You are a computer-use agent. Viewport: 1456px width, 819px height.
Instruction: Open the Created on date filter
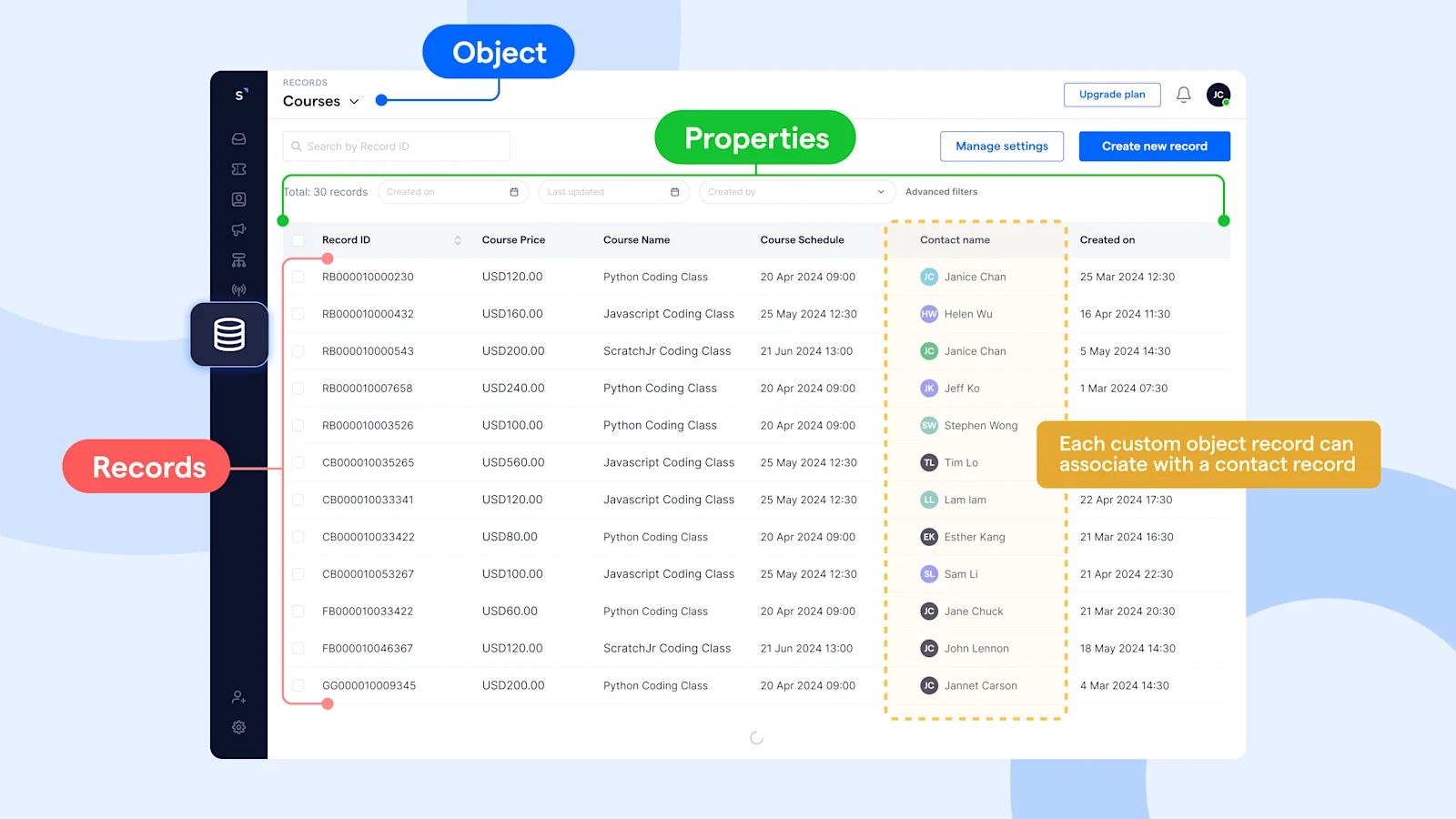[453, 192]
